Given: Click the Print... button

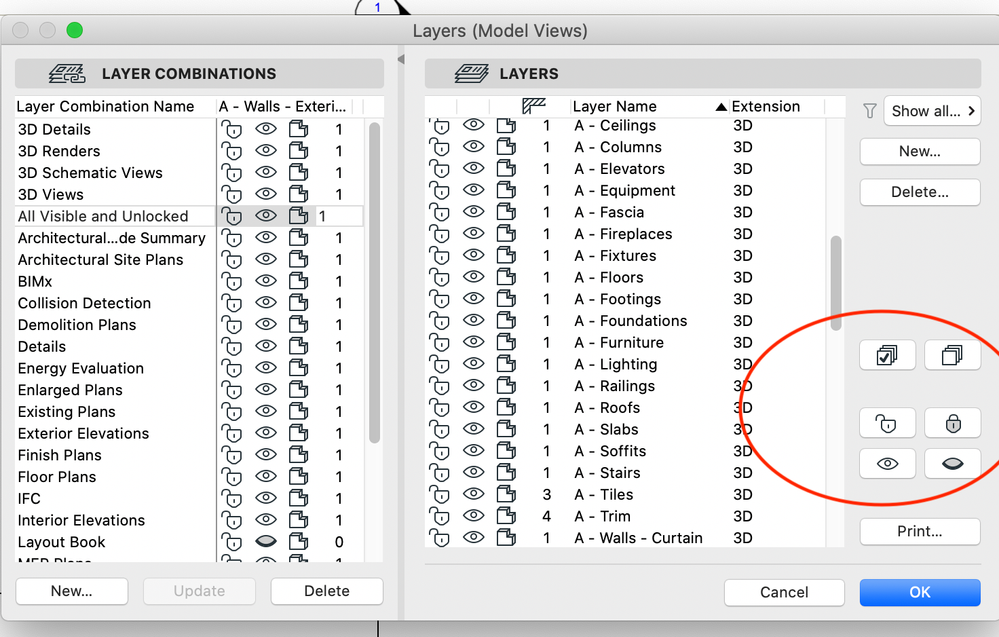Looking at the screenshot, I should (919, 531).
